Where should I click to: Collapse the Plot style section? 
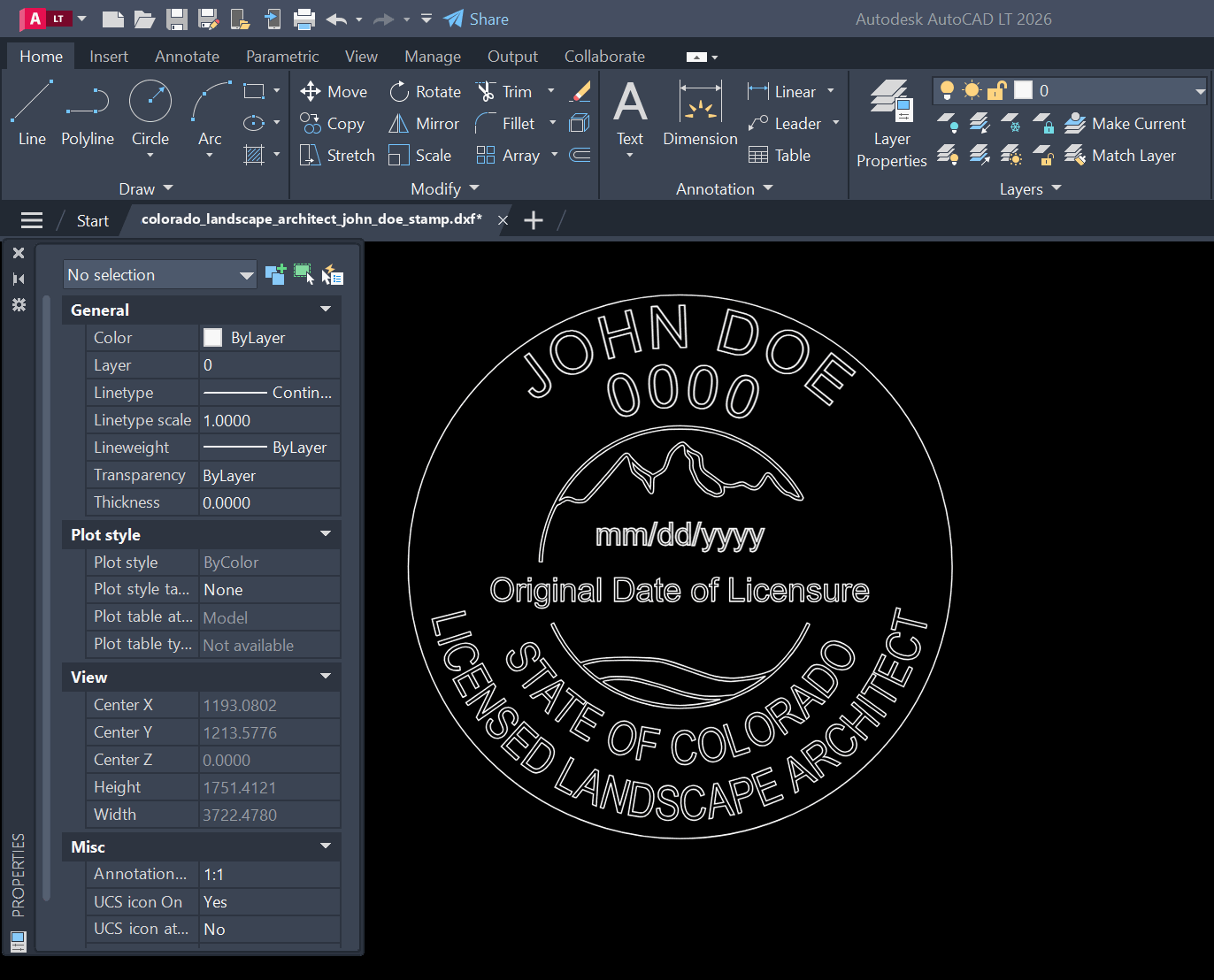[326, 534]
